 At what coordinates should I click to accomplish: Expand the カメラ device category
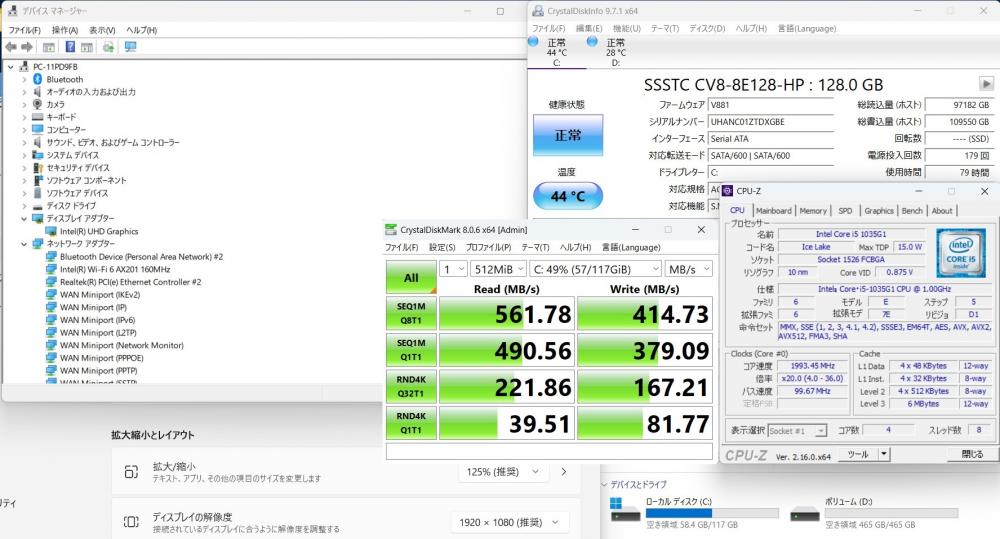click(24, 104)
